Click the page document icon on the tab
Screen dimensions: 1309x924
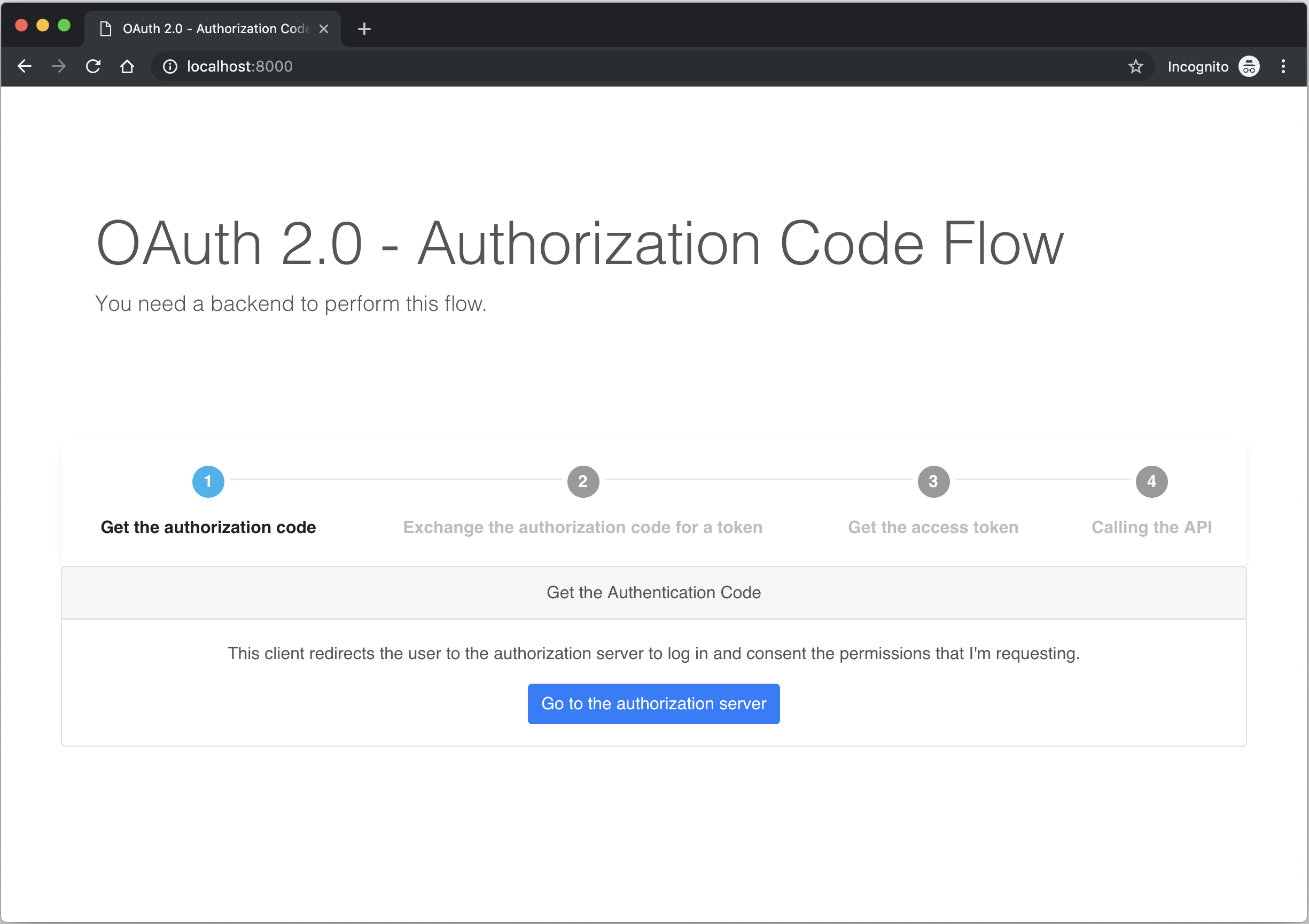[x=105, y=28]
